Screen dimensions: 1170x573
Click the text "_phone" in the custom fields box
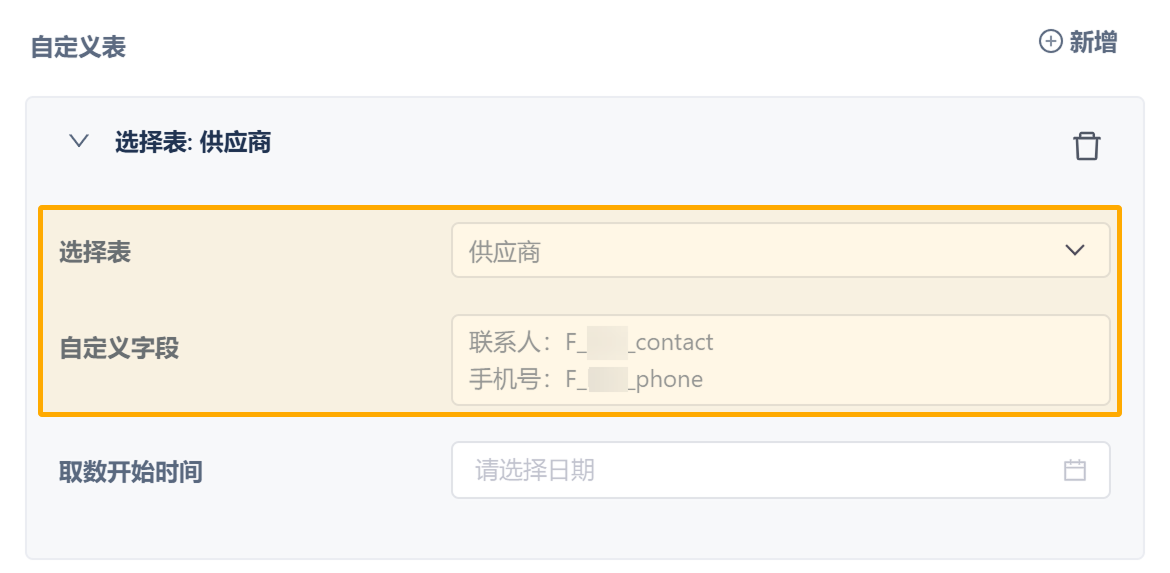(665, 379)
